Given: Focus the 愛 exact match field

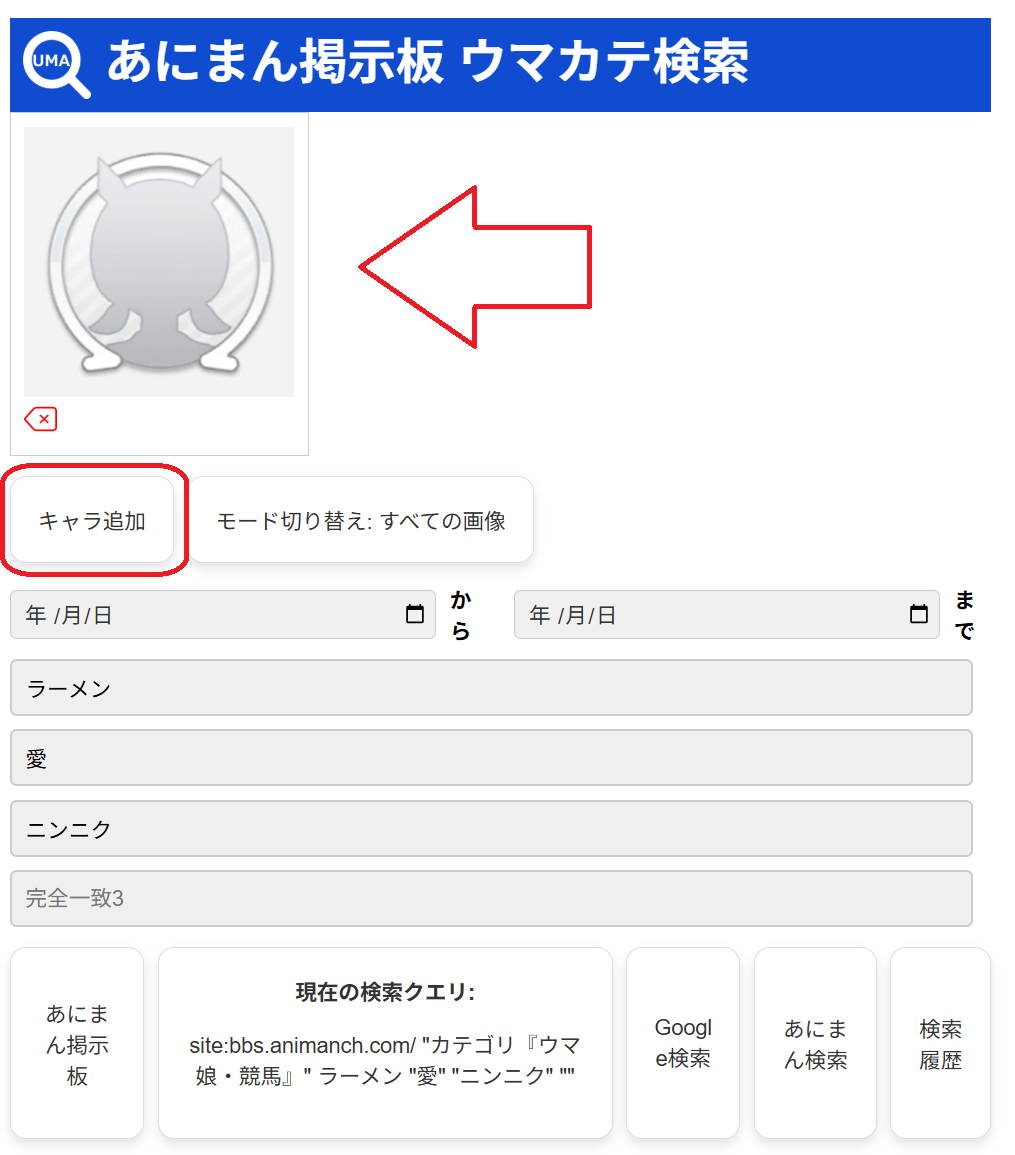Looking at the screenshot, I should click(491, 758).
